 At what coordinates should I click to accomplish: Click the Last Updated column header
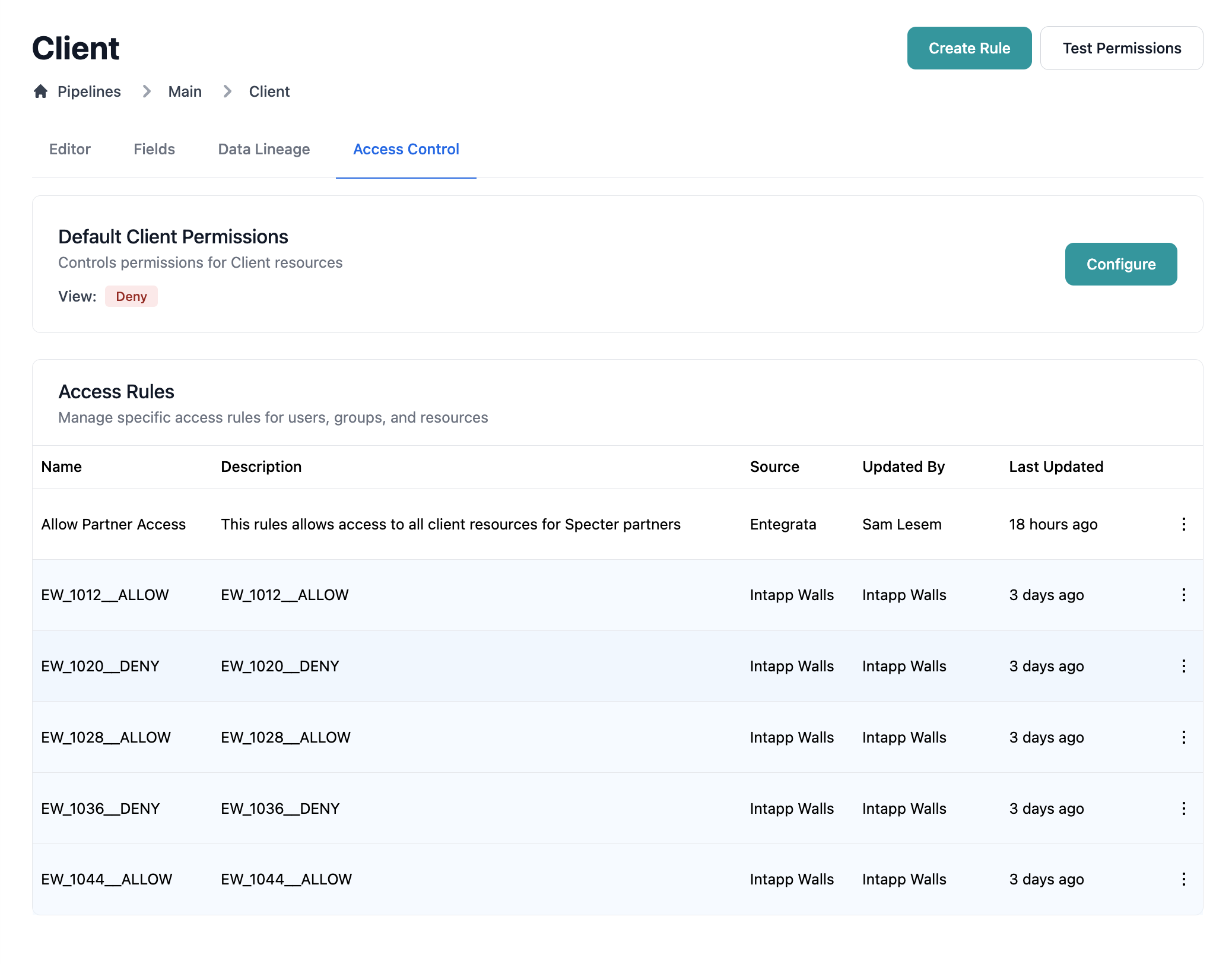[x=1056, y=467]
